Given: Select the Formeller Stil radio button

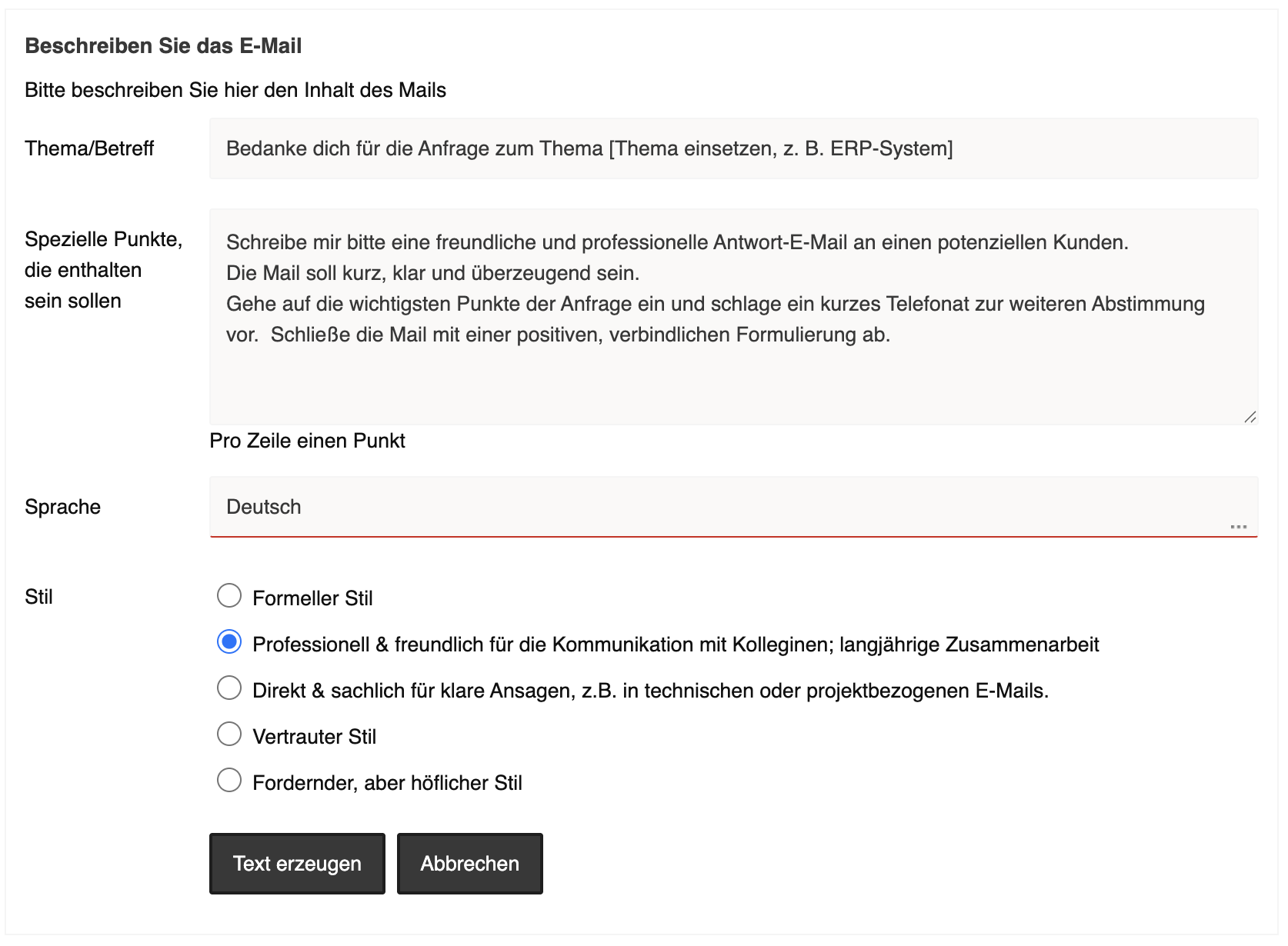Looking at the screenshot, I should pos(229,596).
